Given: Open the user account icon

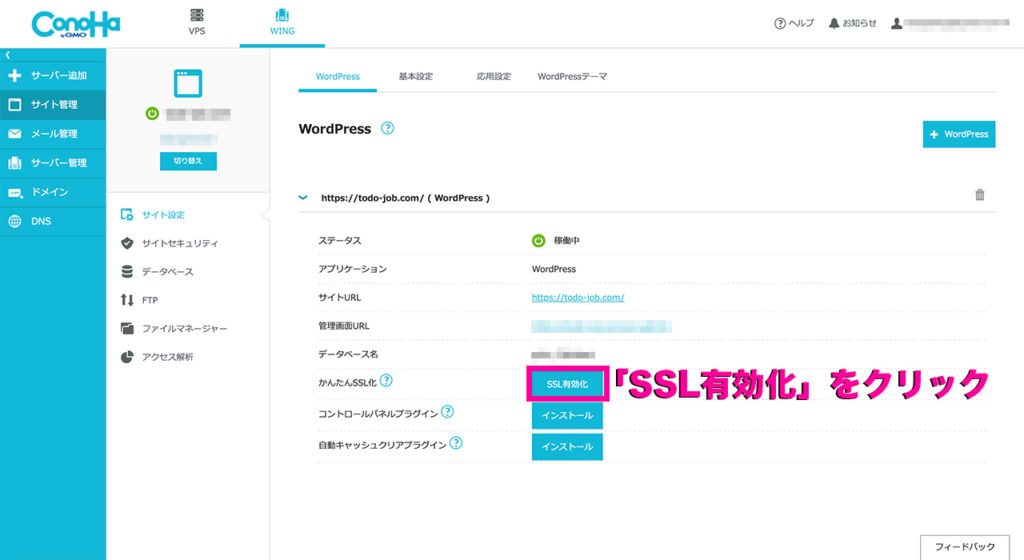Looking at the screenshot, I should coord(897,23).
